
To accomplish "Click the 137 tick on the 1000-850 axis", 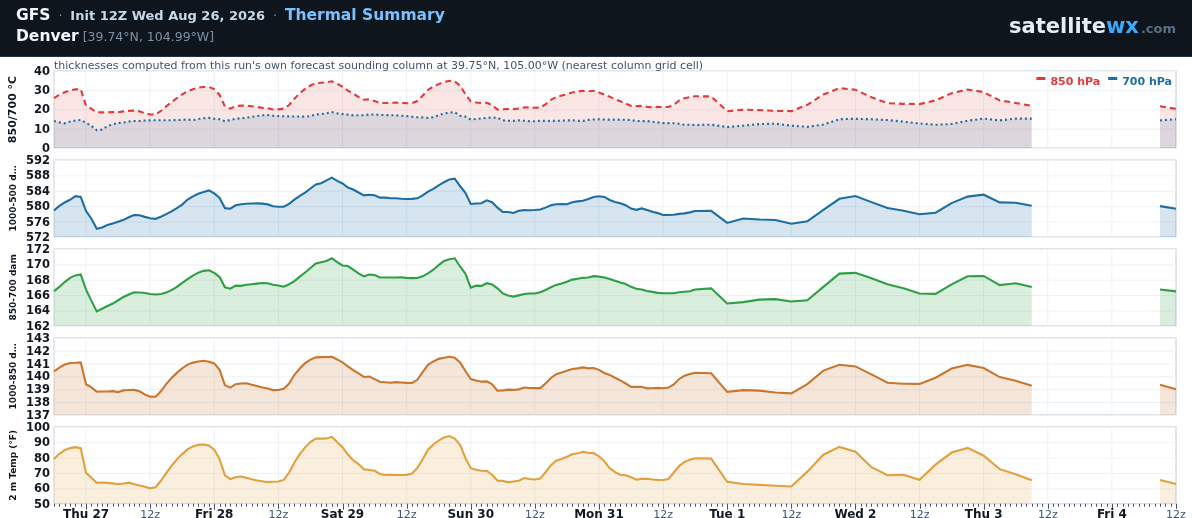I will click(40, 415).
